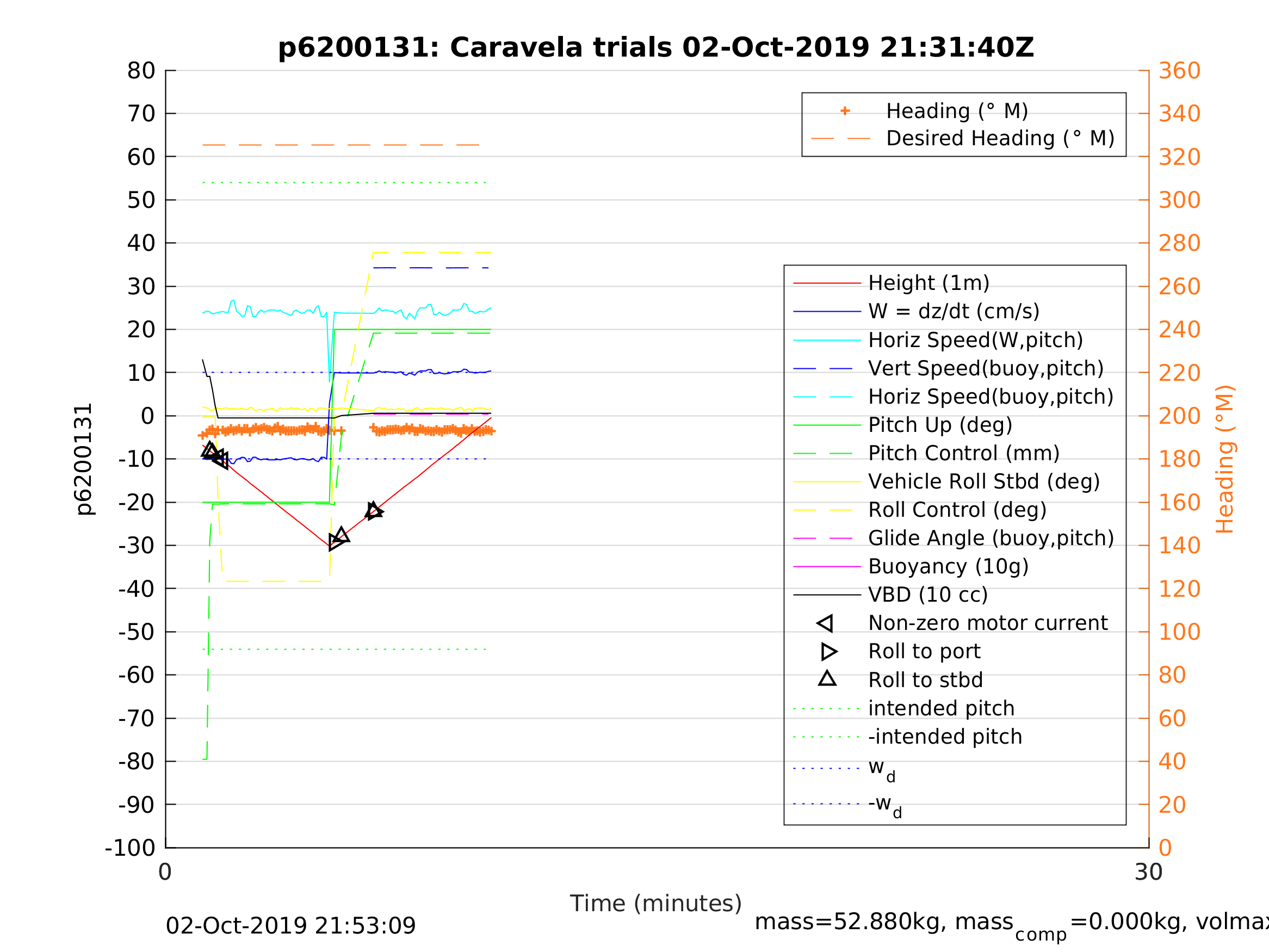This screenshot has width=1269, height=952.
Task: Click 'intended pitch' legend label
Action: click(941, 708)
